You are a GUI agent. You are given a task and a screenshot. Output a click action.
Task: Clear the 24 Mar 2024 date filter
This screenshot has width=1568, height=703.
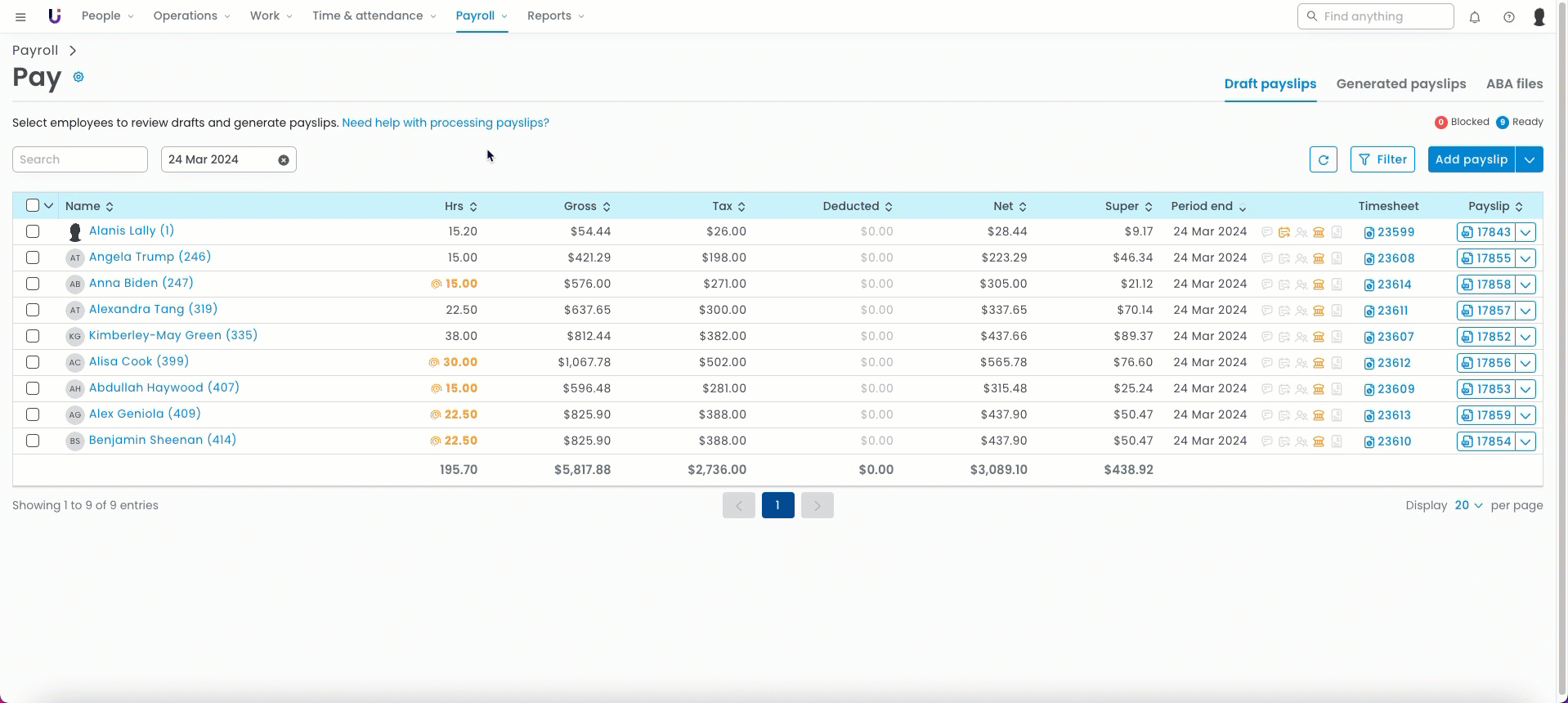click(x=284, y=160)
